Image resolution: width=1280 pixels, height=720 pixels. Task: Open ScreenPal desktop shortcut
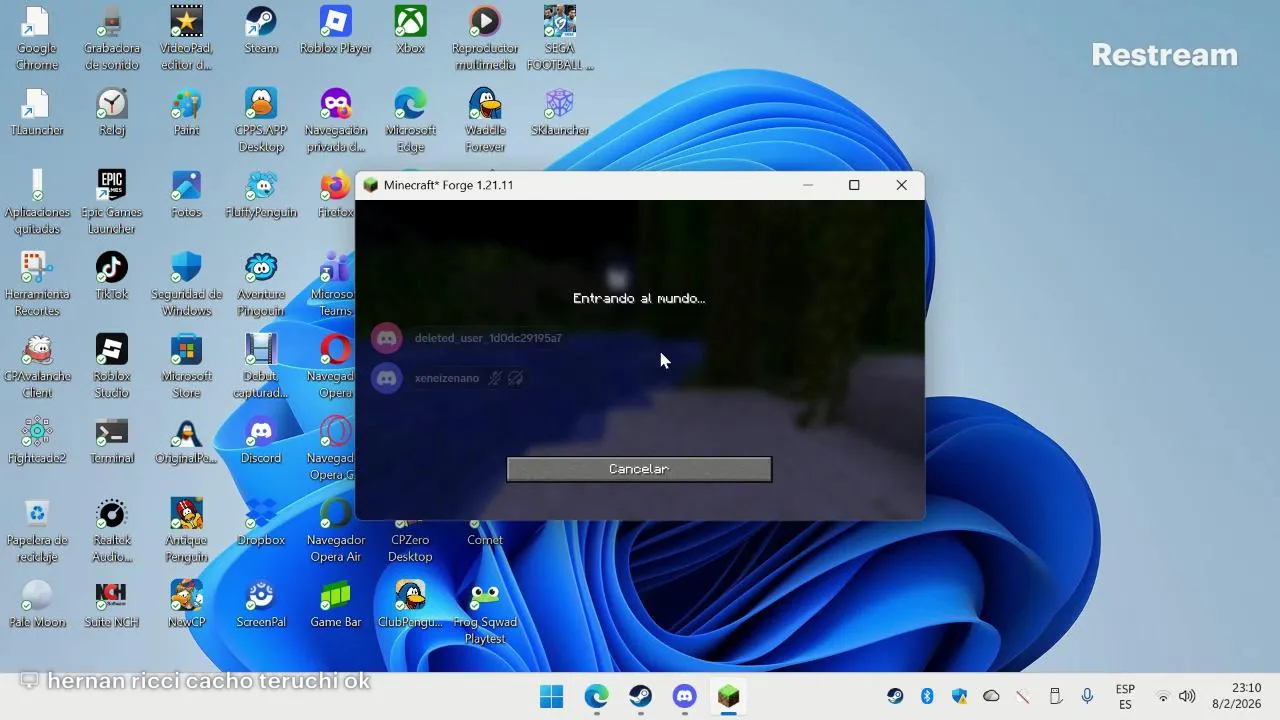[x=261, y=604]
